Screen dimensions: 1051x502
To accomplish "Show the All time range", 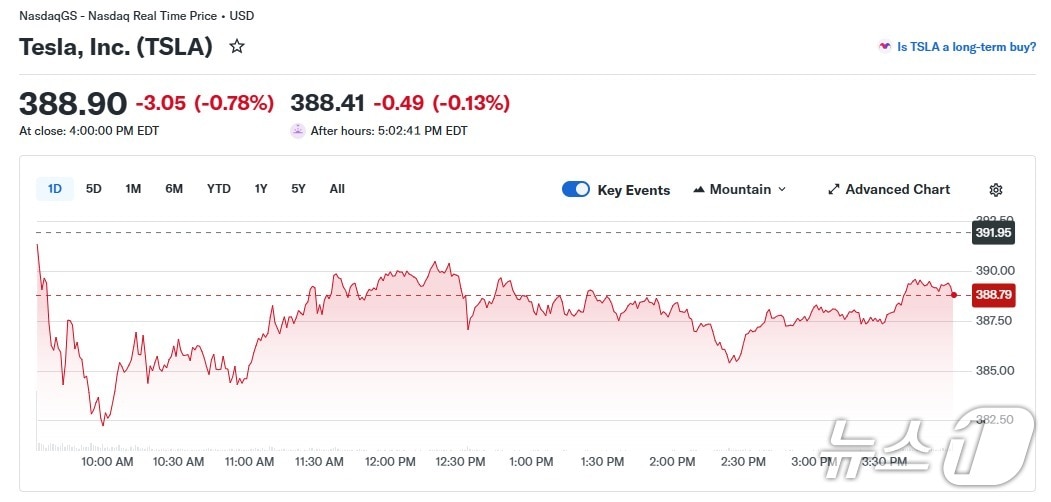I will coord(337,189).
